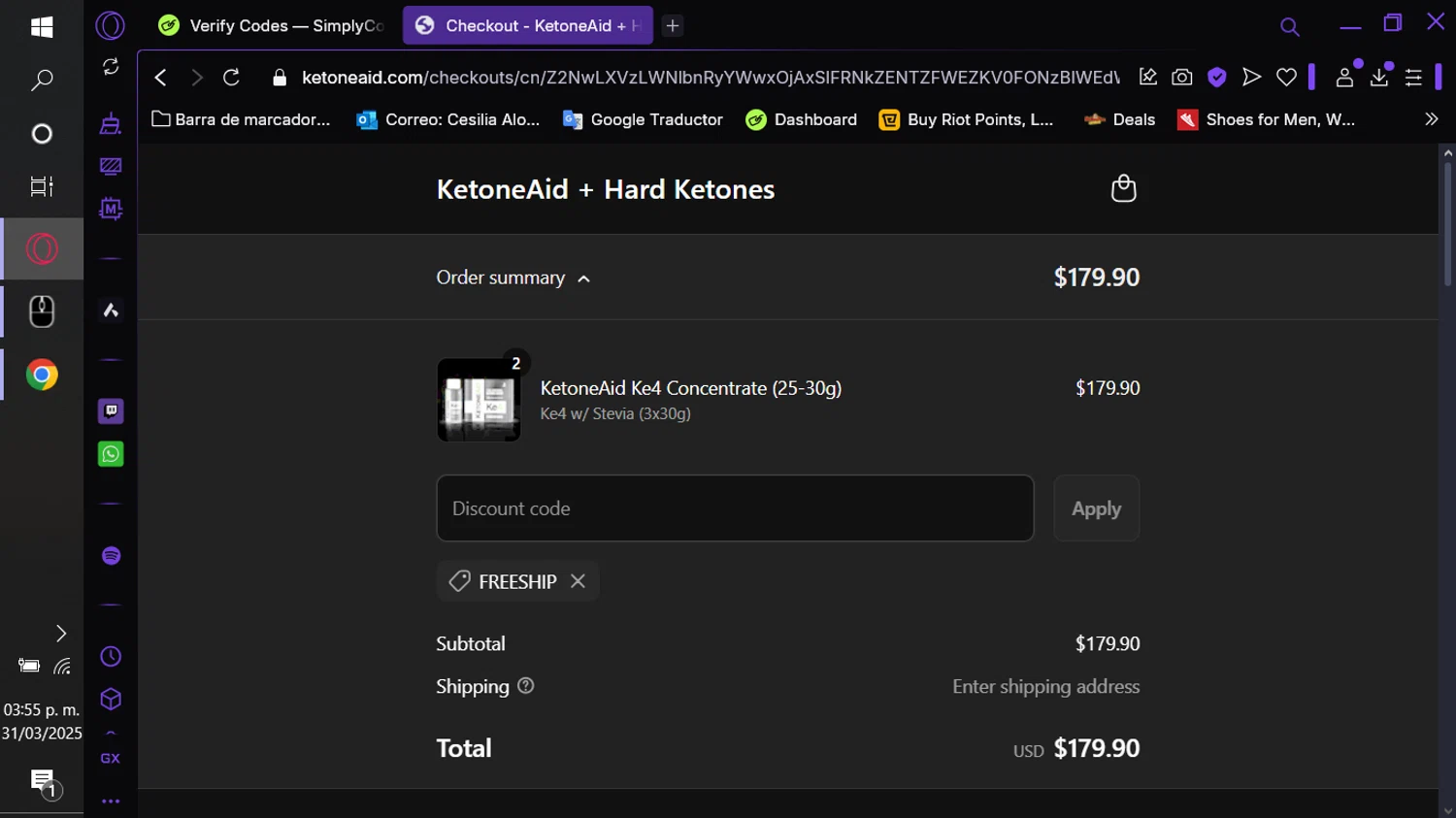1456x818 pixels.
Task: Open WhatsApp in the Opera sidebar
Action: [111, 454]
